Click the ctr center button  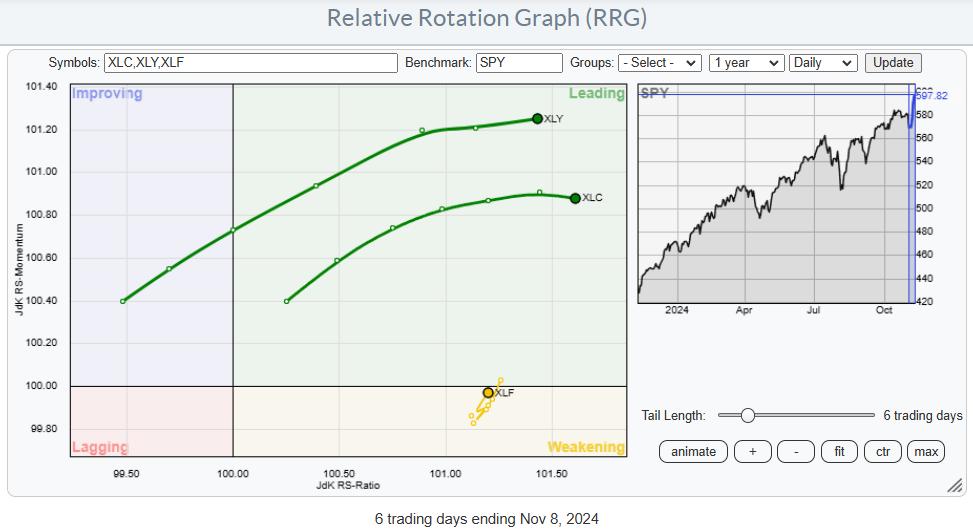click(883, 451)
